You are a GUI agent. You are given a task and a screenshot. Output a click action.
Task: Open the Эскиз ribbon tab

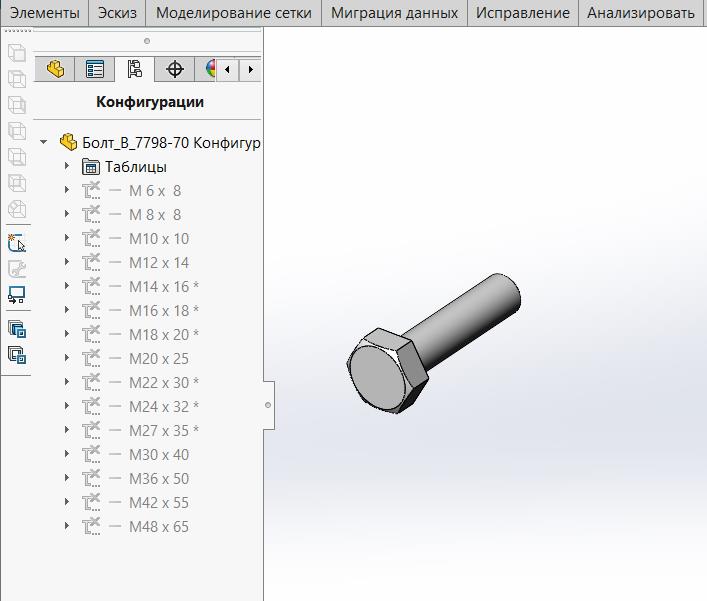[x=117, y=13]
